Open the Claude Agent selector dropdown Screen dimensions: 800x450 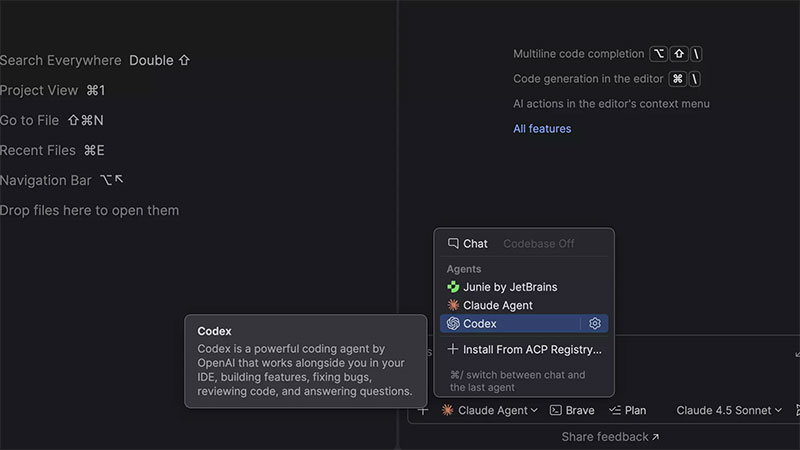[490, 410]
